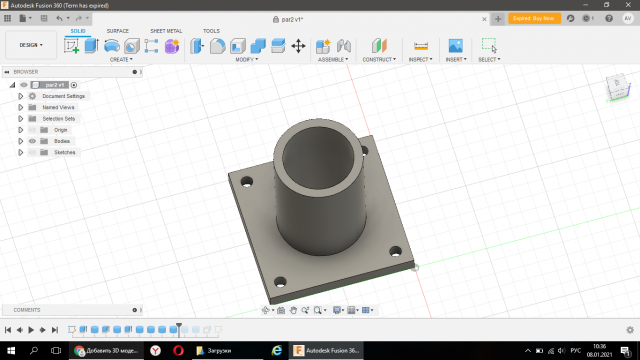Toggle the Browser panel pin dot
The image size is (640, 360).
coord(135,72)
